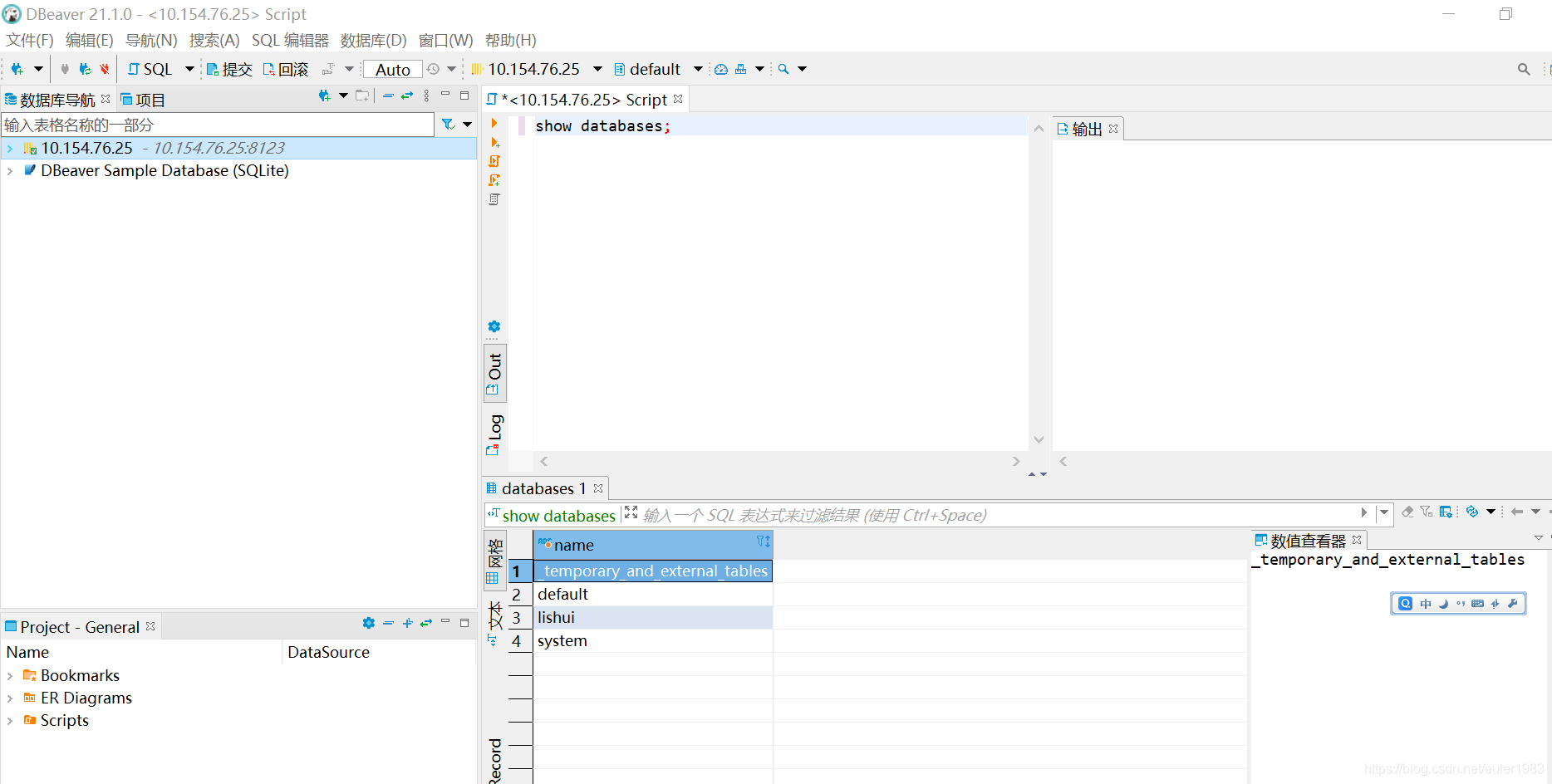
Task: Select the result row 'lishui'
Action: click(x=653, y=618)
